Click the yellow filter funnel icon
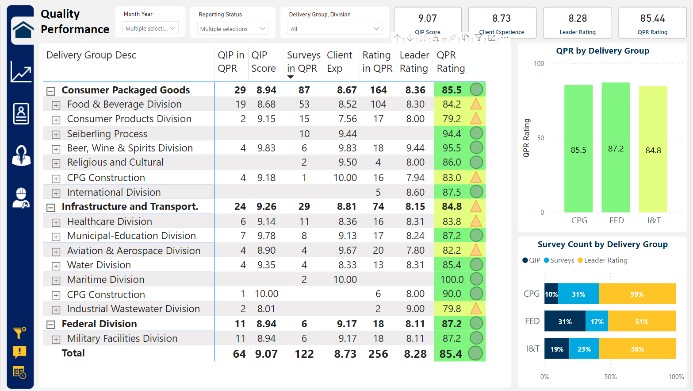Screen dimensions: 693x391 pyautogui.click(x=19, y=332)
